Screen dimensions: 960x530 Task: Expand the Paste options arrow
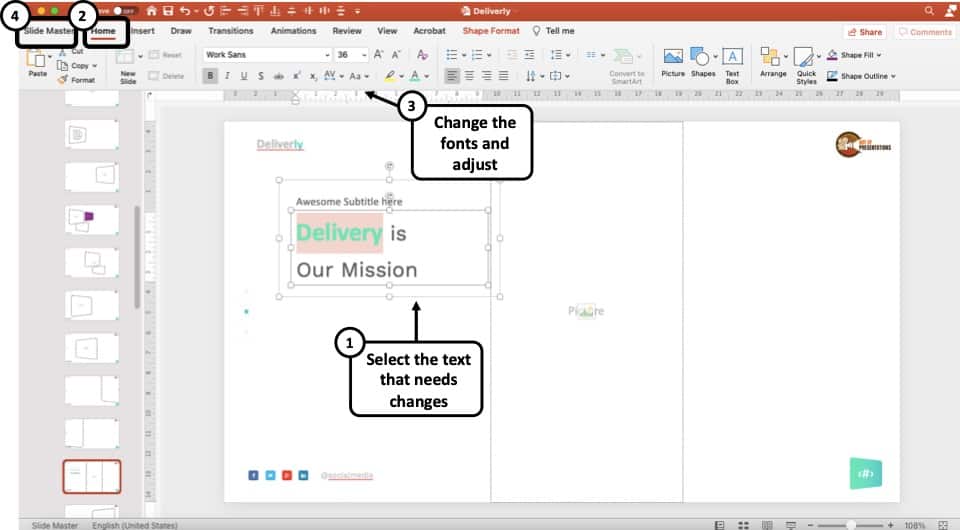(x=50, y=57)
